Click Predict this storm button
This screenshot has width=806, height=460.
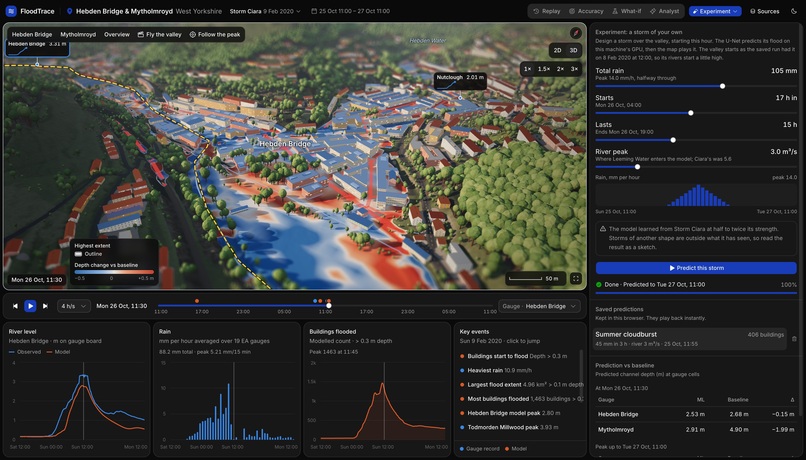click(x=696, y=268)
